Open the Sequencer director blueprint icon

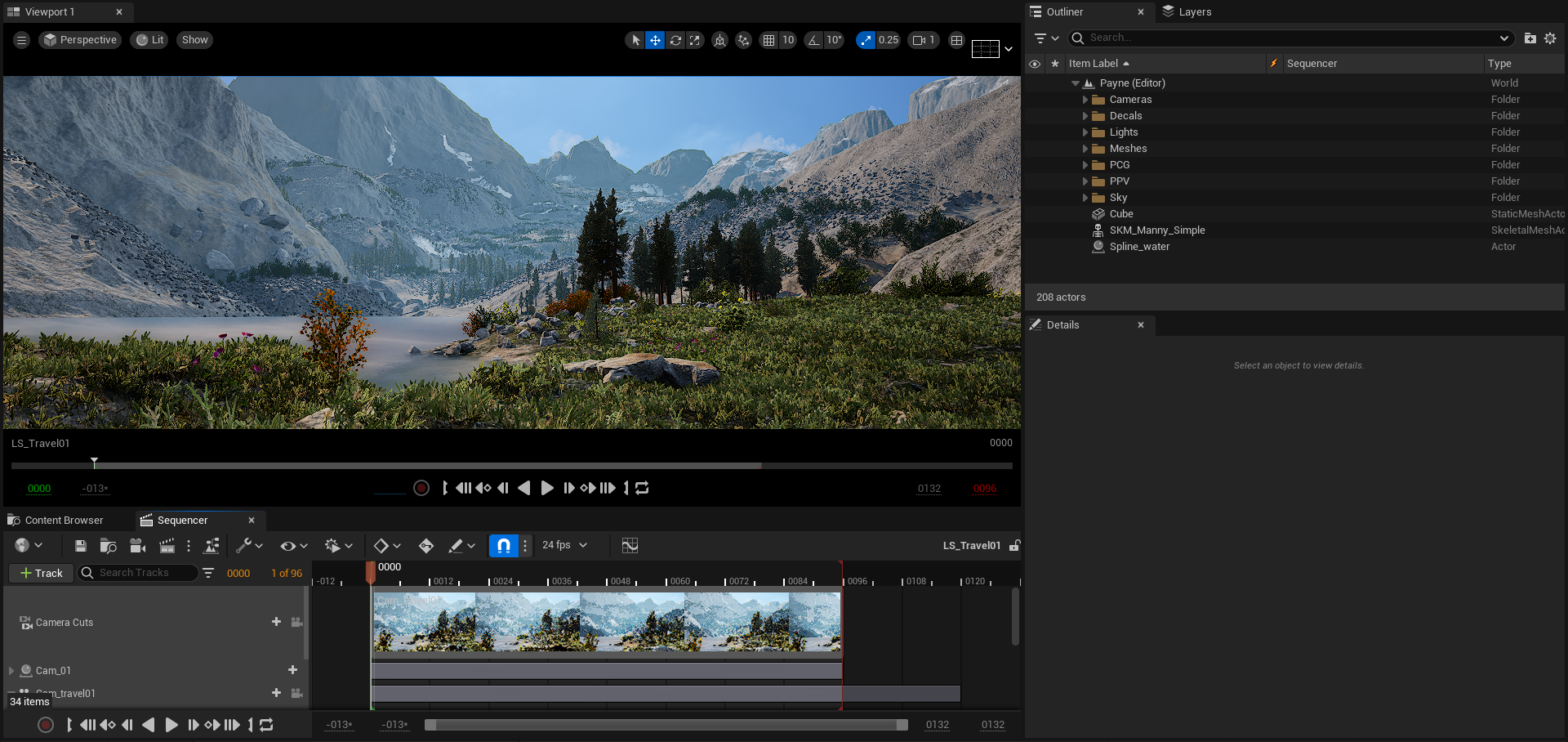click(x=212, y=546)
